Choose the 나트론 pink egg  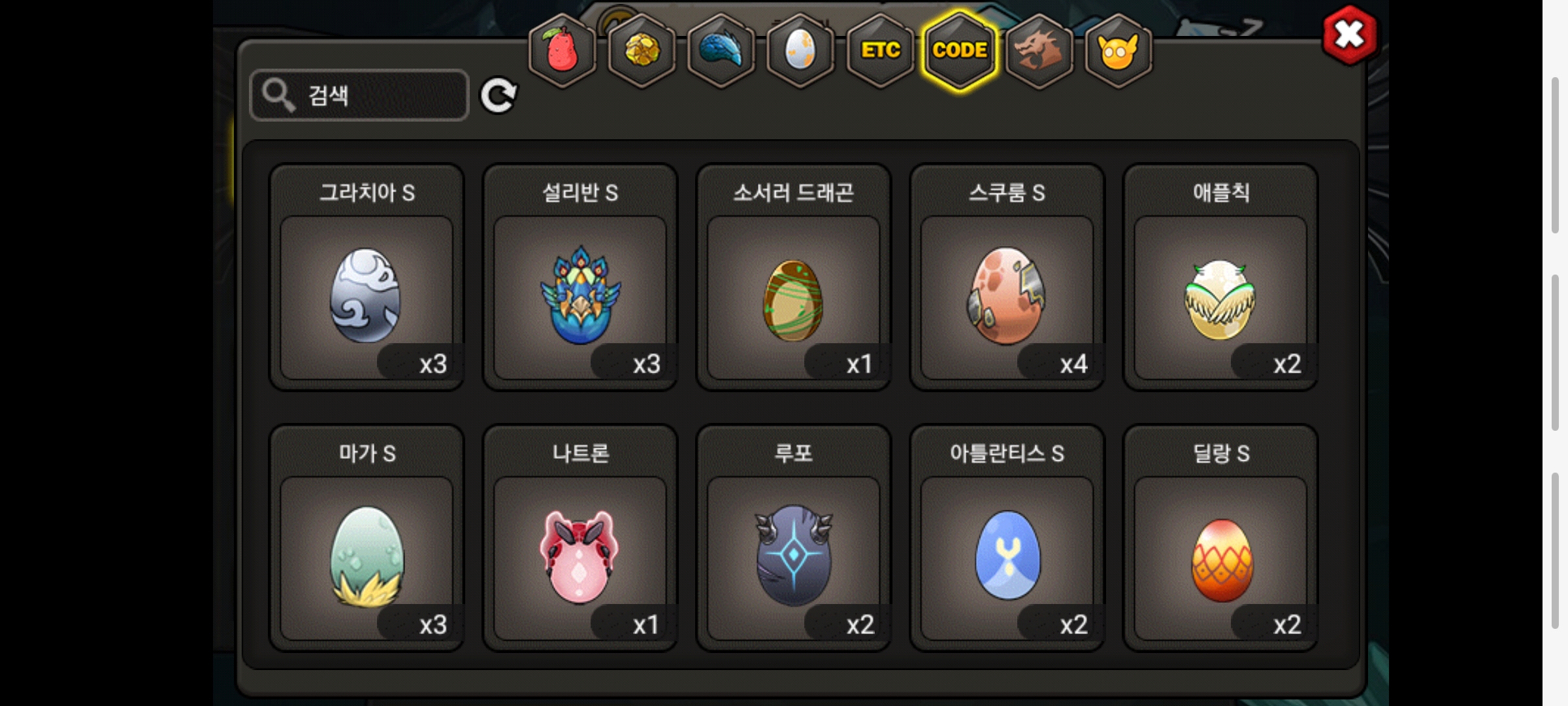(580, 538)
